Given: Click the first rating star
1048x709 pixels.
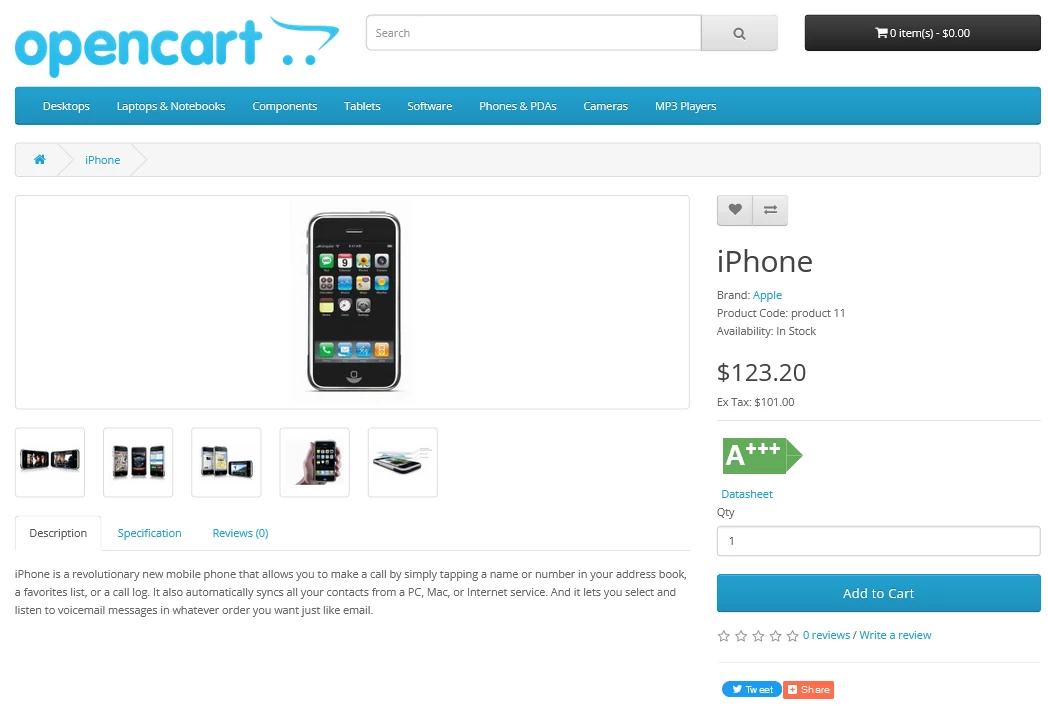Looking at the screenshot, I should [723, 635].
